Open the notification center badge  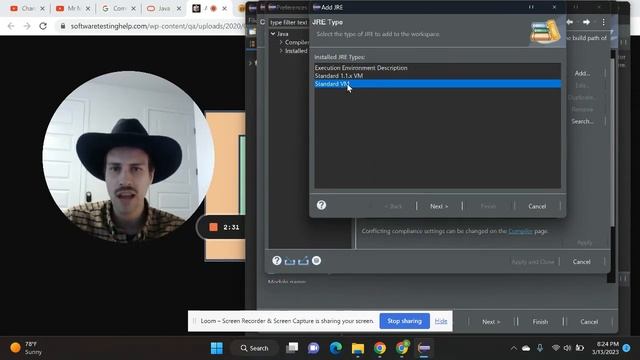[626, 348]
